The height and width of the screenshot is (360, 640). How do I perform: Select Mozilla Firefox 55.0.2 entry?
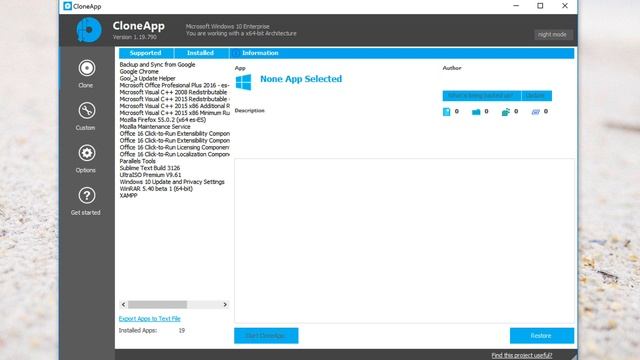point(162,120)
